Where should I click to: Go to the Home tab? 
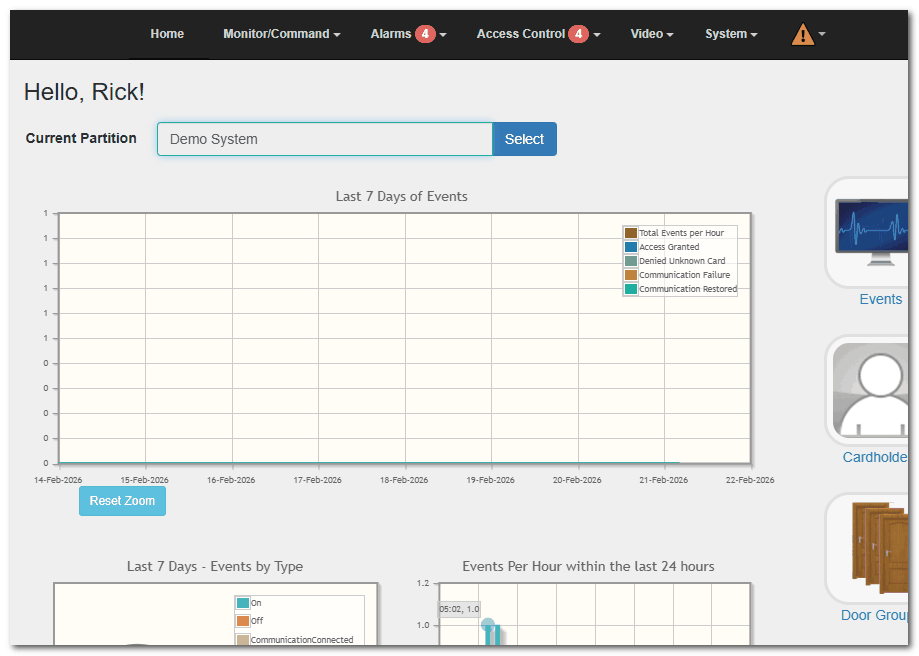(x=167, y=34)
